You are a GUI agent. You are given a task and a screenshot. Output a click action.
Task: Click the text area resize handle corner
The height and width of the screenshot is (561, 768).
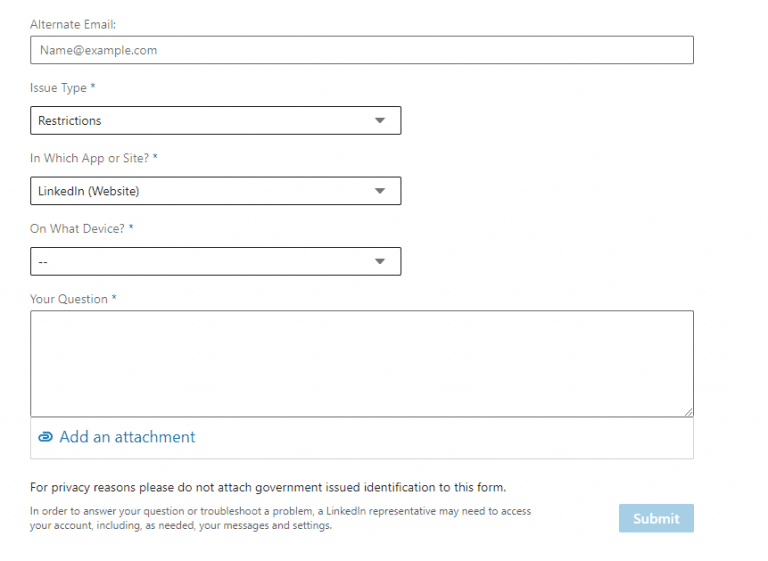[x=688, y=411]
